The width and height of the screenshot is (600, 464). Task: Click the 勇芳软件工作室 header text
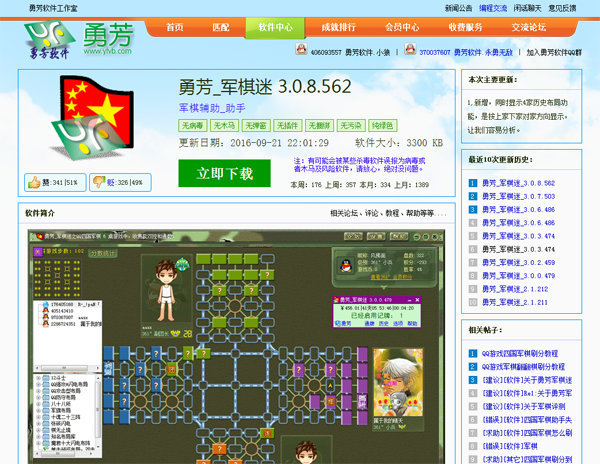coord(53,8)
